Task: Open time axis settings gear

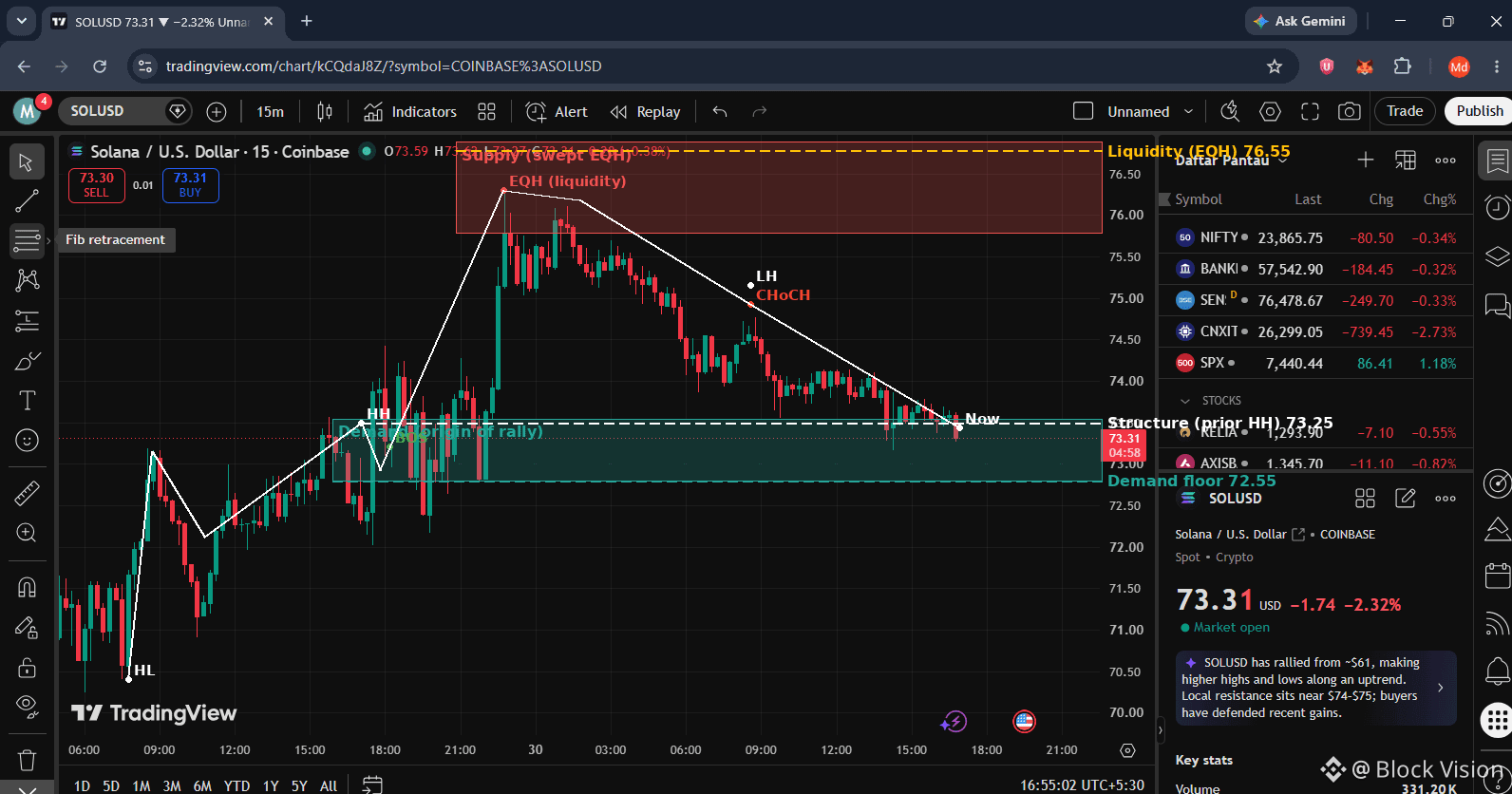Action: (1127, 750)
